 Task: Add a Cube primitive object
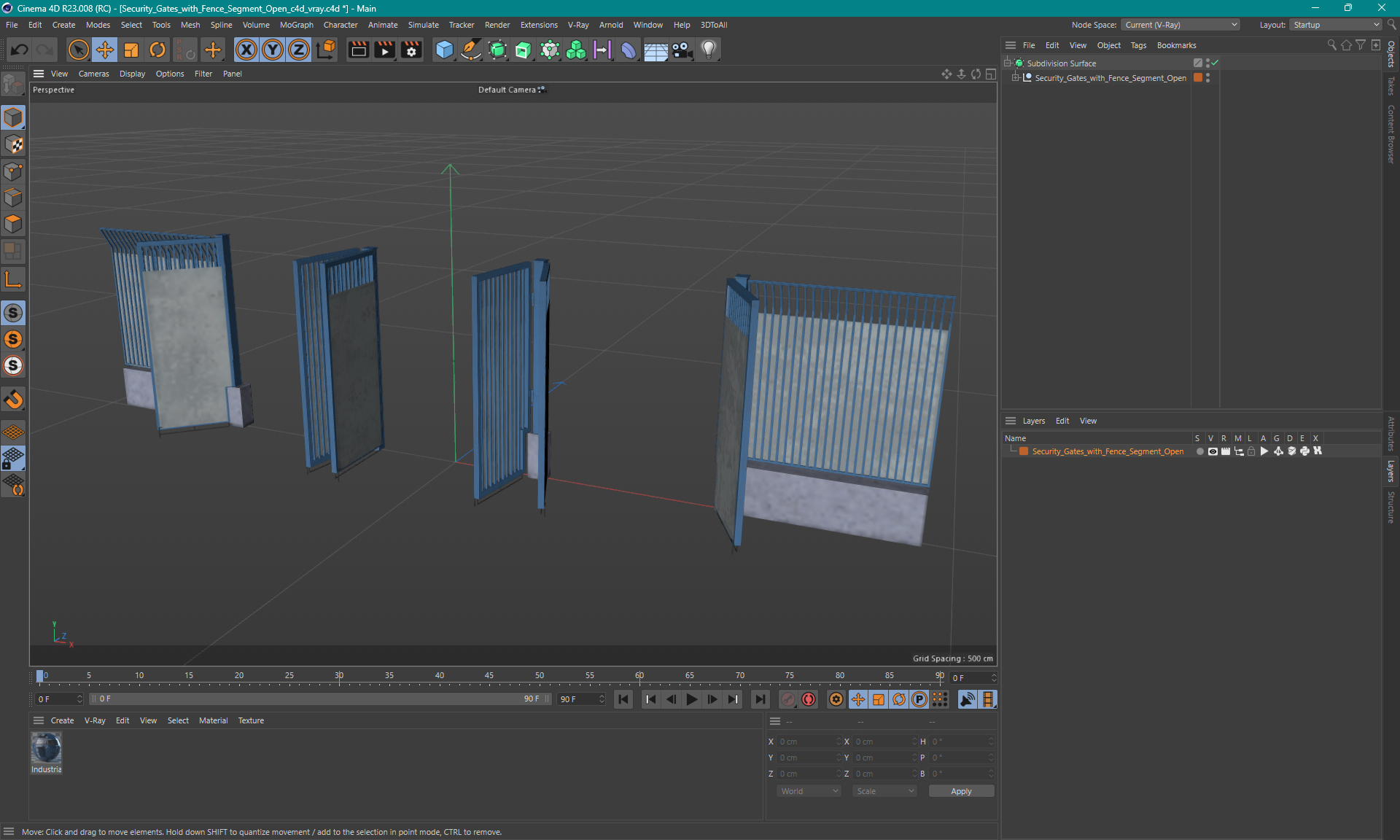tap(444, 50)
